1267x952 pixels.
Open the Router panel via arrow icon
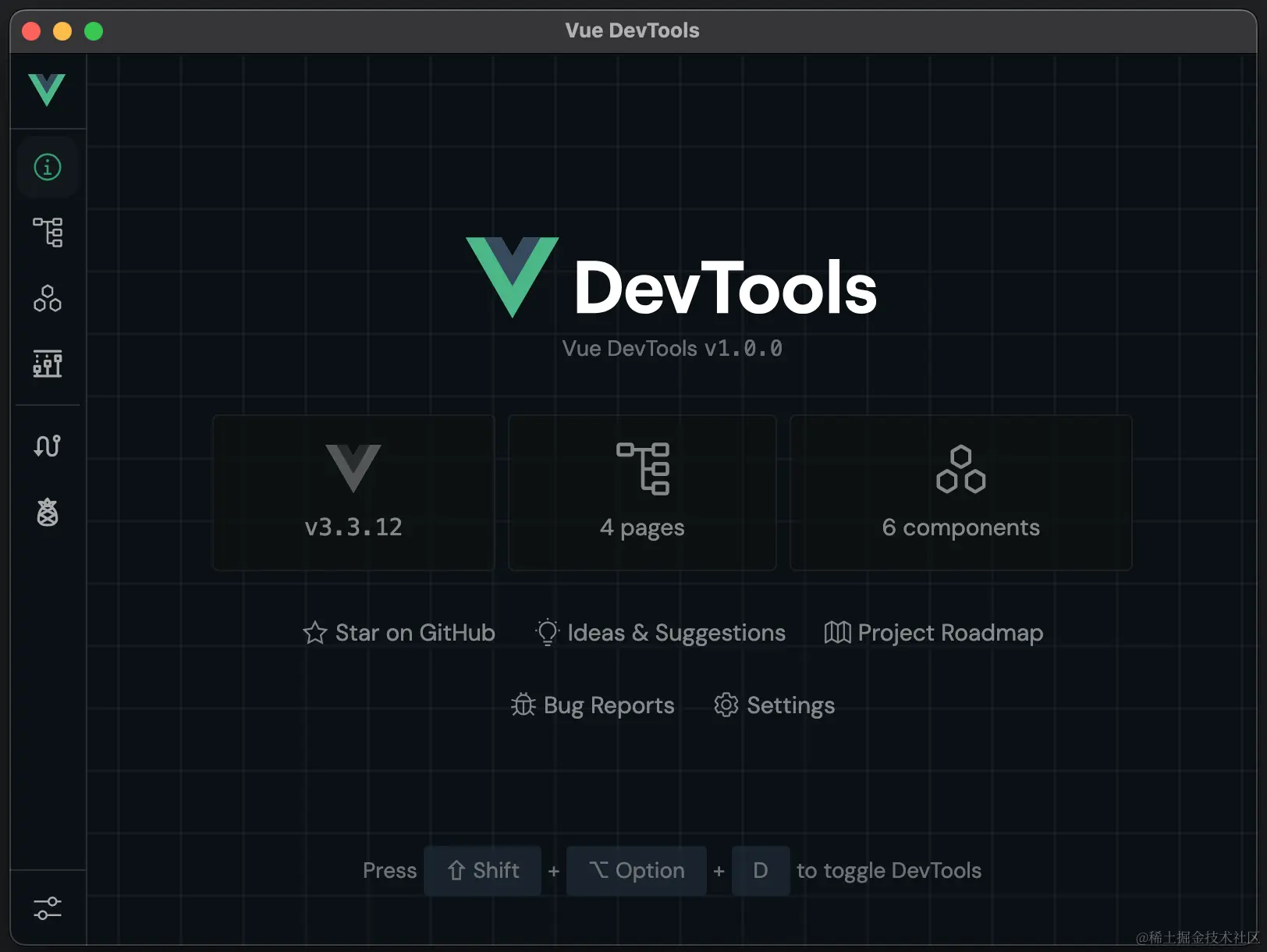point(47,446)
